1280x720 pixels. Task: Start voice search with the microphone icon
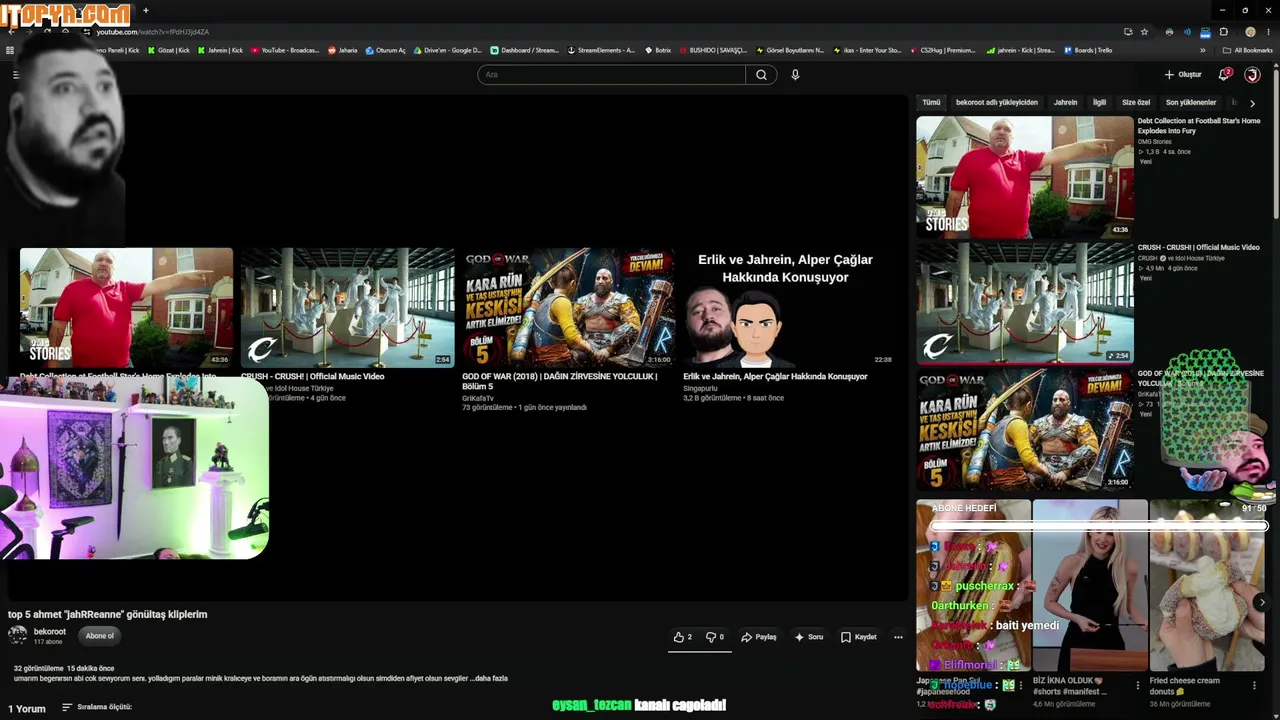pyautogui.click(x=795, y=75)
